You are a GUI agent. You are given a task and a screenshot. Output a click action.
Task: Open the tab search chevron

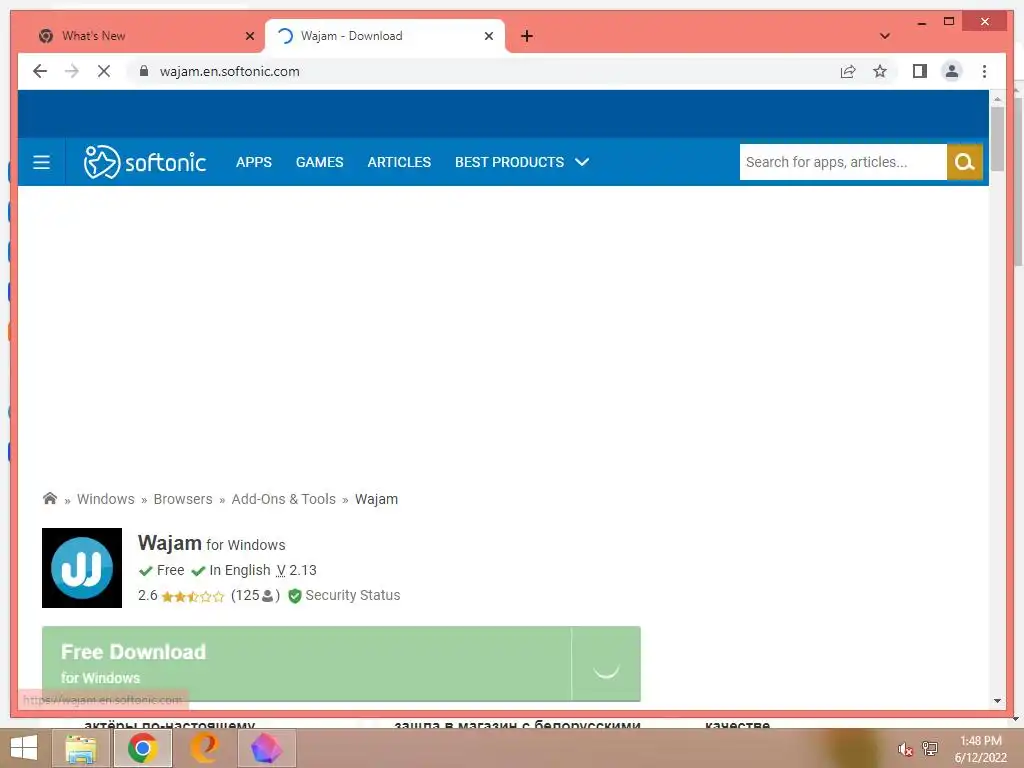[885, 36]
